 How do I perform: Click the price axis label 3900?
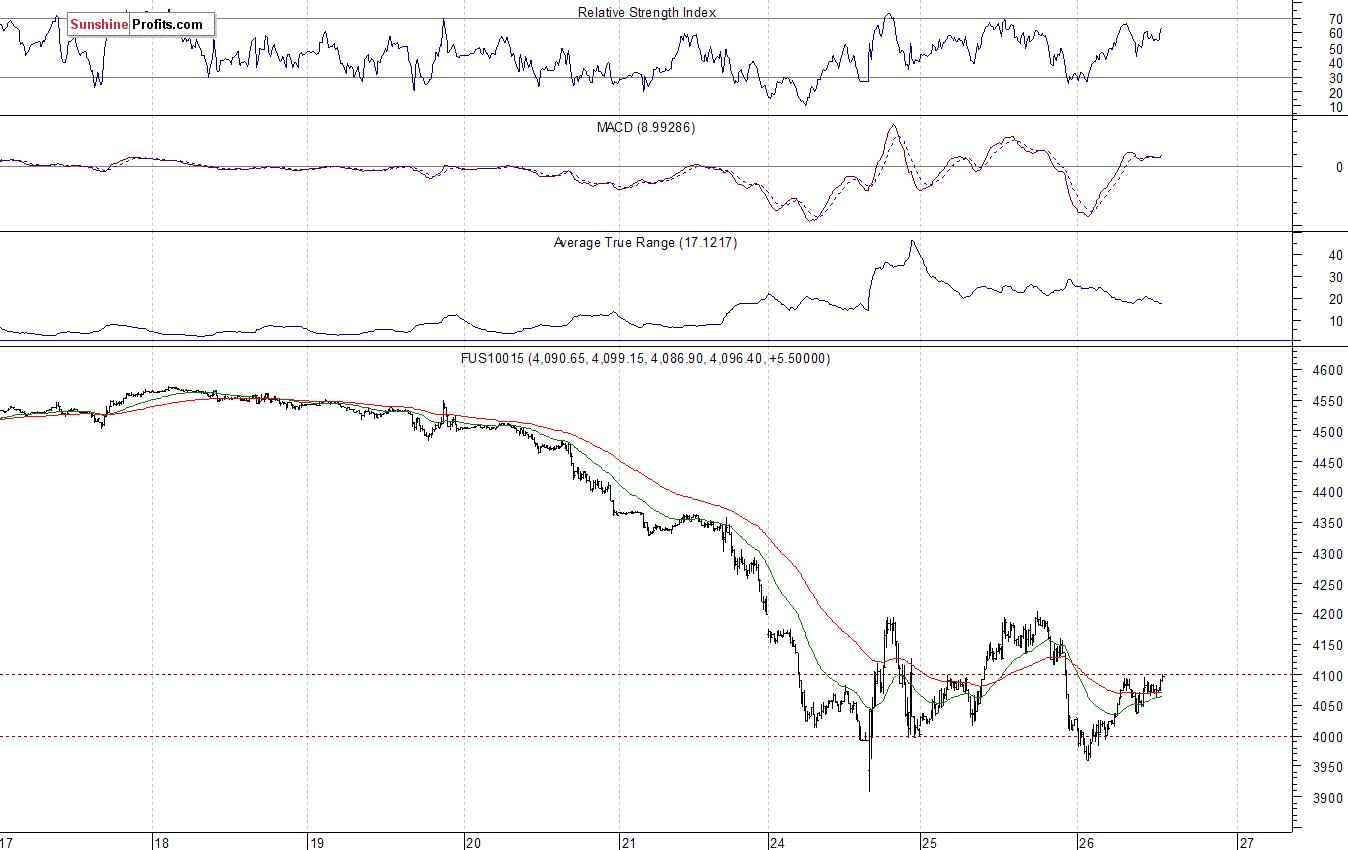tap(1328, 798)
